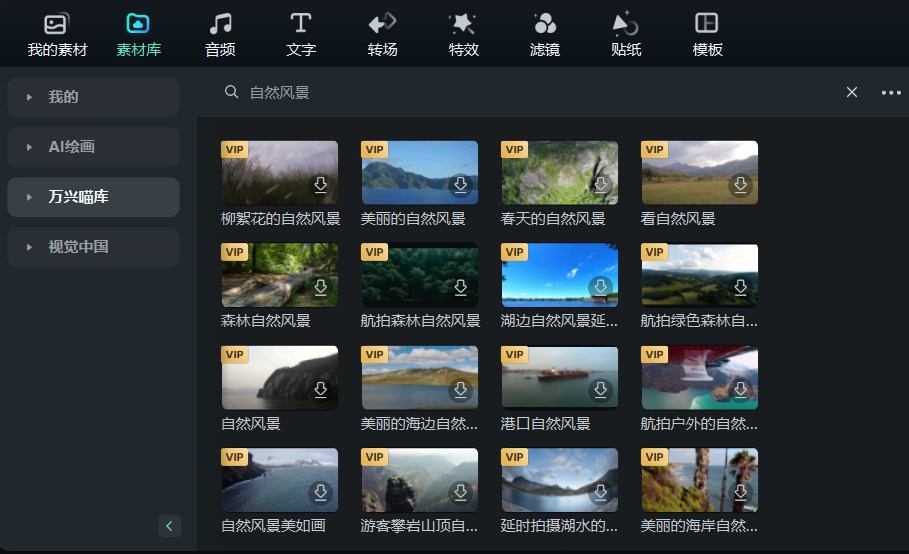Download the 航拍森林自然风景 clip
909x554 pixels.
pos(461,287)
